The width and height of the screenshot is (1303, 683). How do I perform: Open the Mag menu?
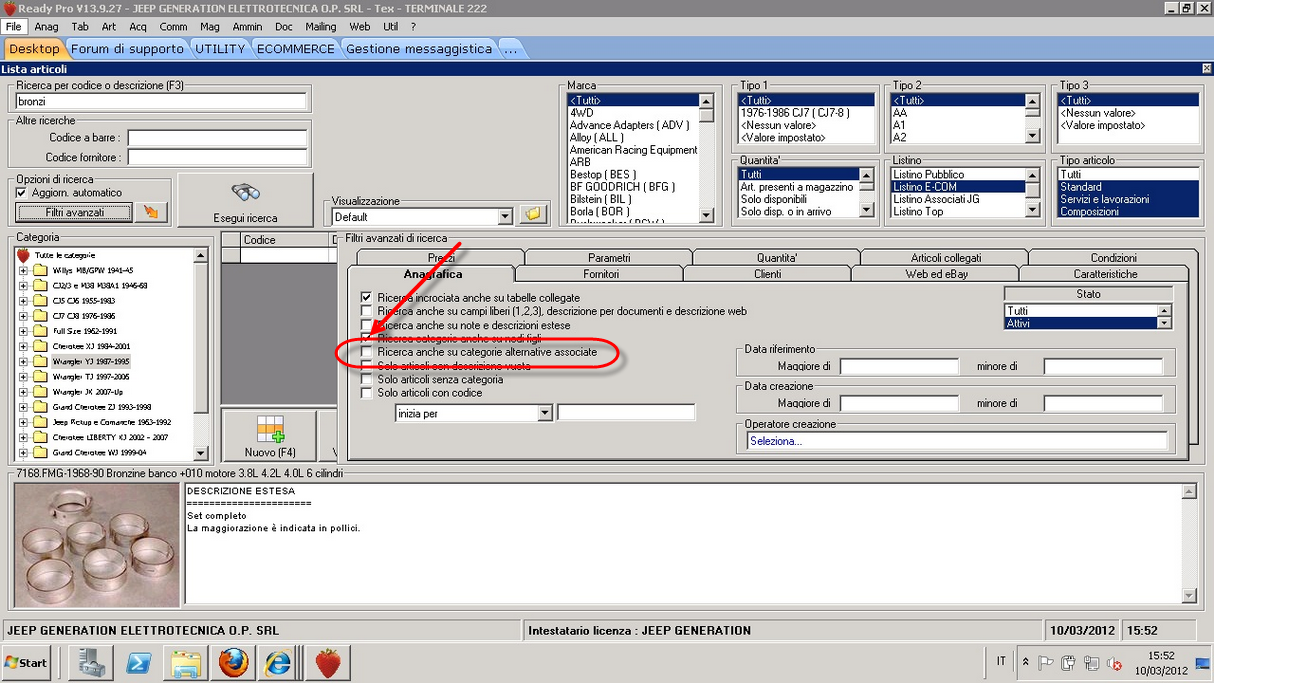(x=209, y=27)
